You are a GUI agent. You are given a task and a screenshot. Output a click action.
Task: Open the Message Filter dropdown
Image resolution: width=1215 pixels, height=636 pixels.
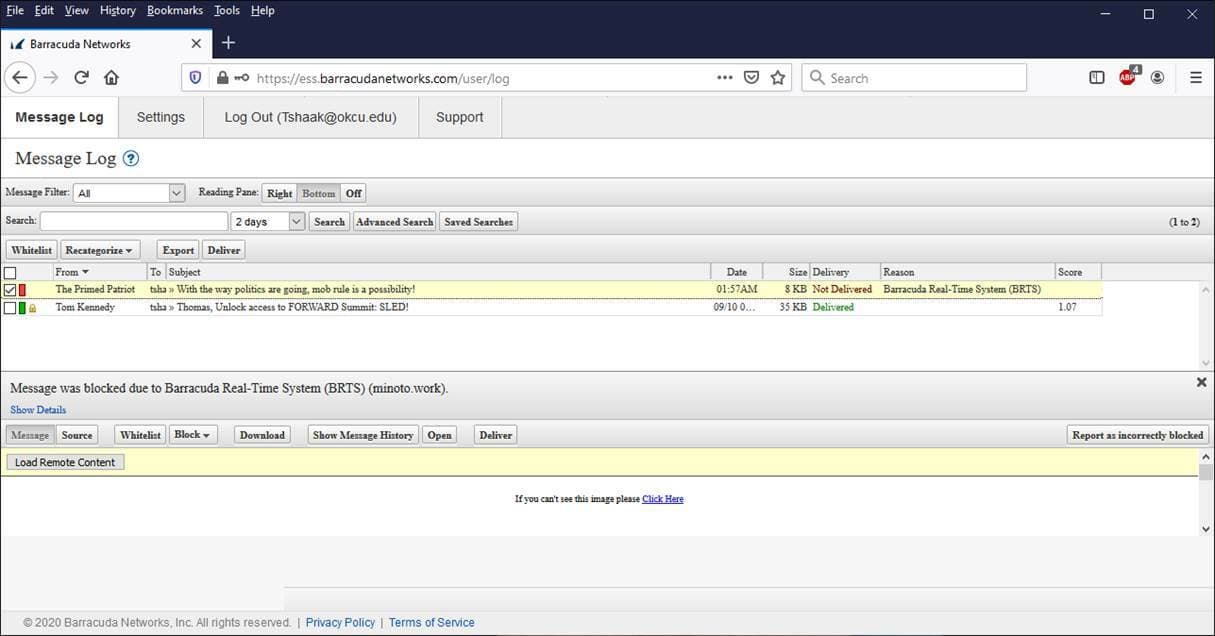(x=129, y=193)
